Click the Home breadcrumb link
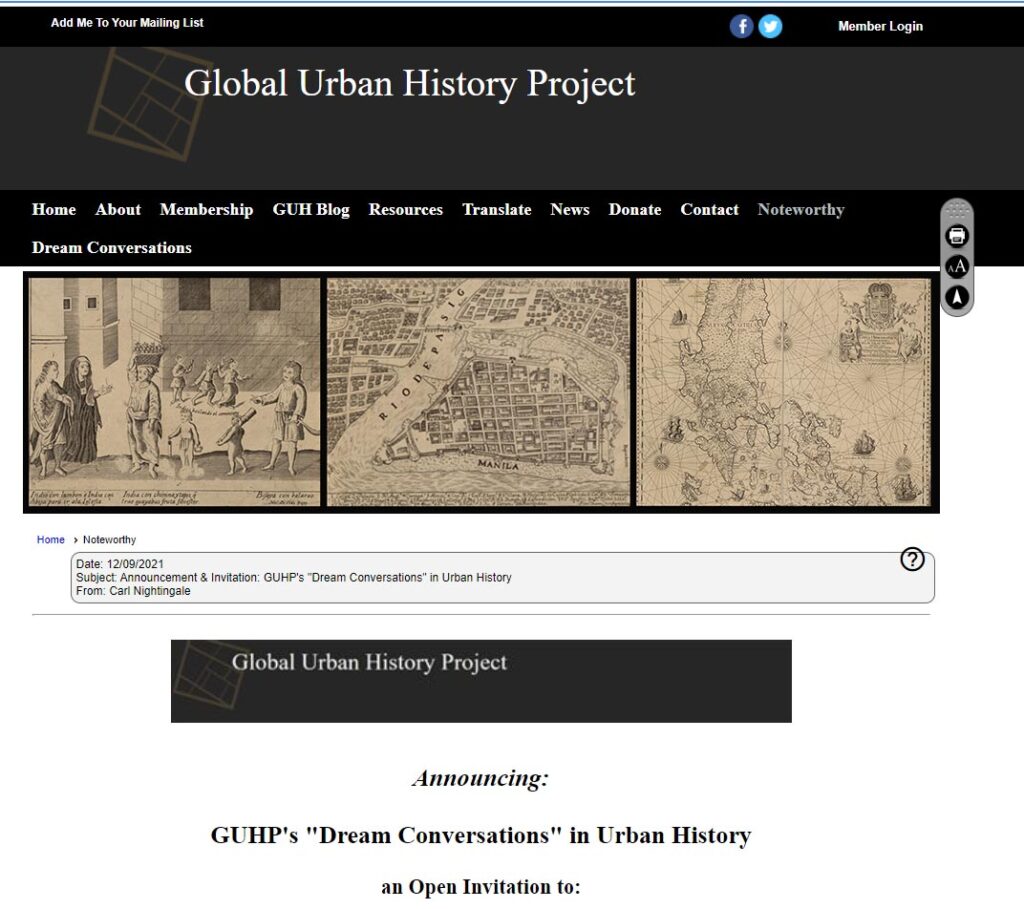1024x909 pixels. coord(50,540)
